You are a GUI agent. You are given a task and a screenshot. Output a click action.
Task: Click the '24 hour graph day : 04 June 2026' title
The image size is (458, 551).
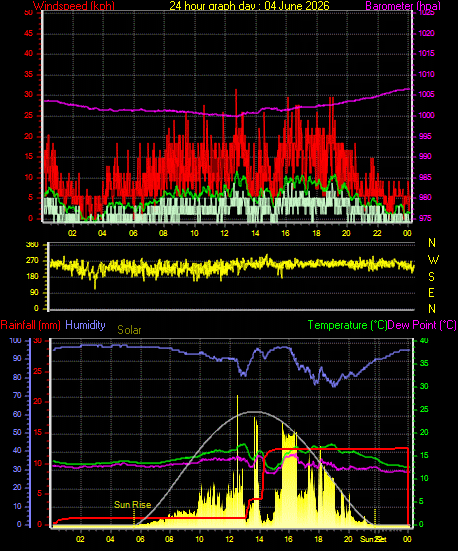click(x=249, y=6)
